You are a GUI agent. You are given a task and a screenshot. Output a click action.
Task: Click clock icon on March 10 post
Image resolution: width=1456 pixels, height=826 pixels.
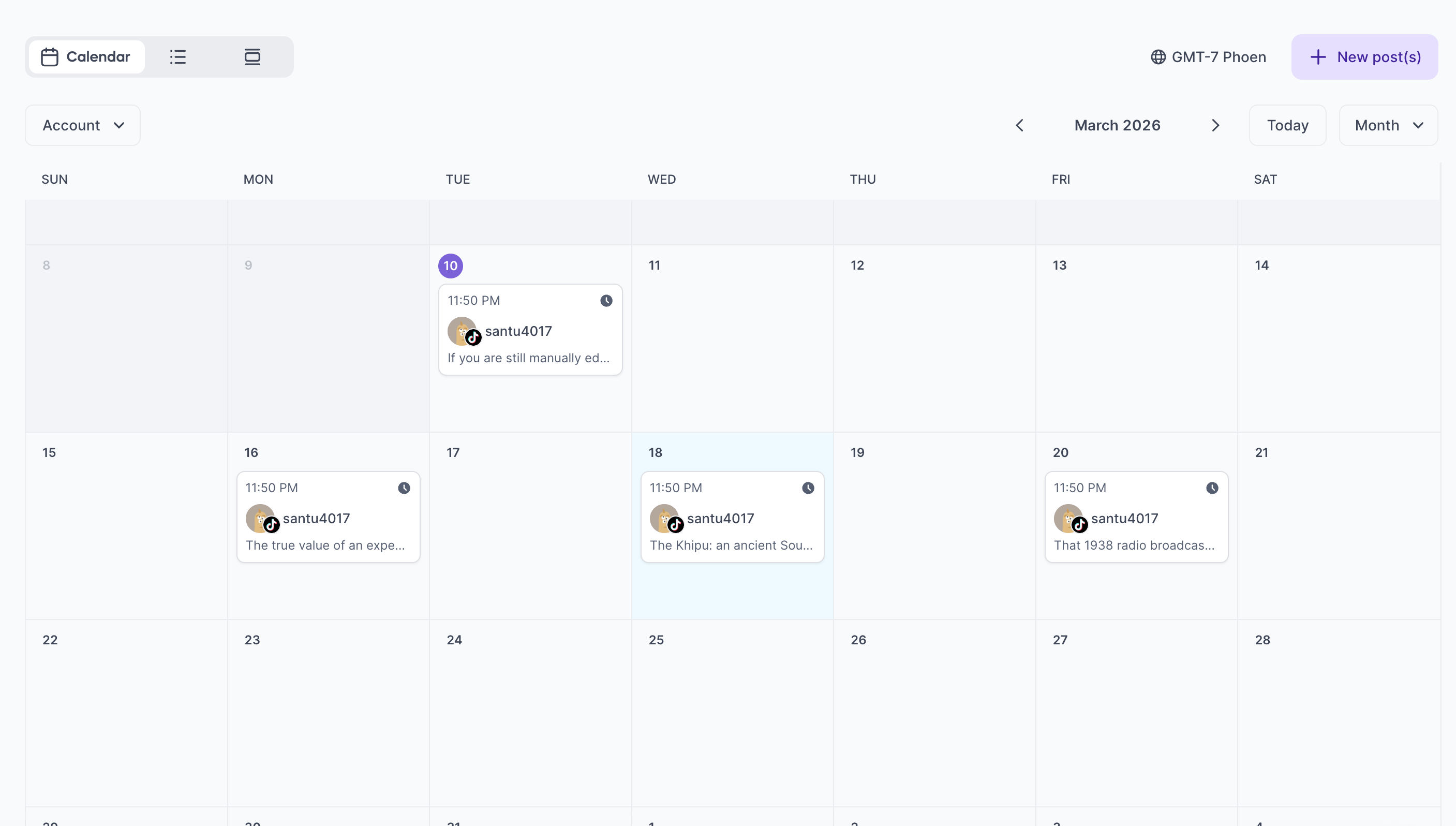[606, 301]
